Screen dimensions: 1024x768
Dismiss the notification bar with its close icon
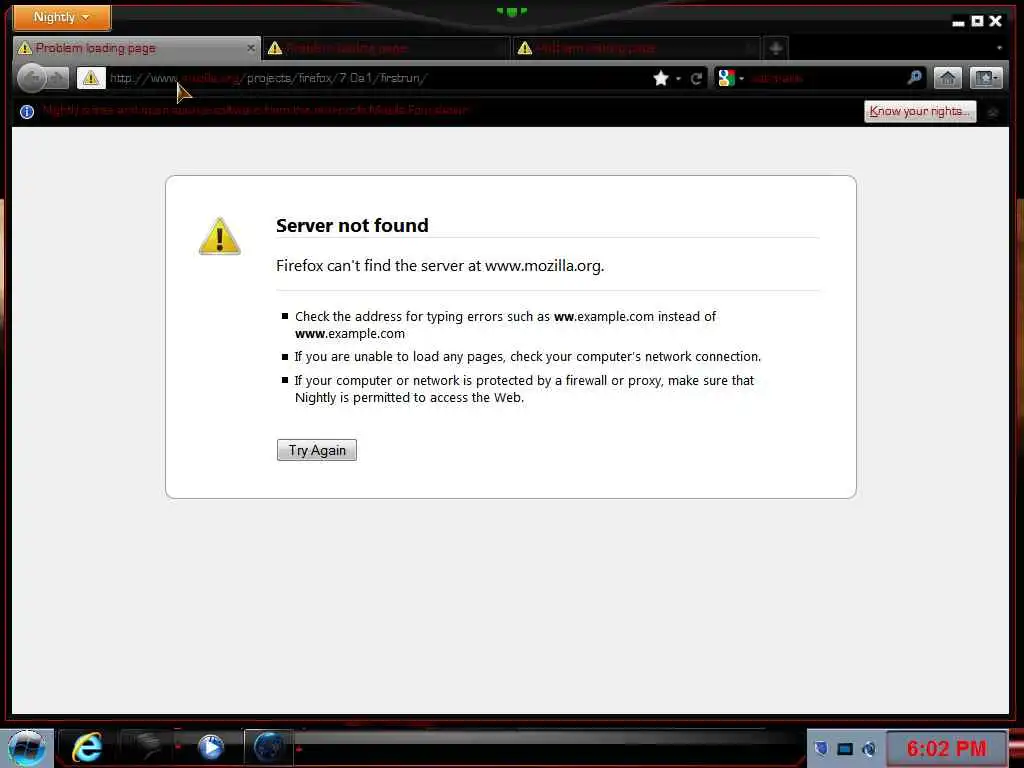(x=993, y=112)
